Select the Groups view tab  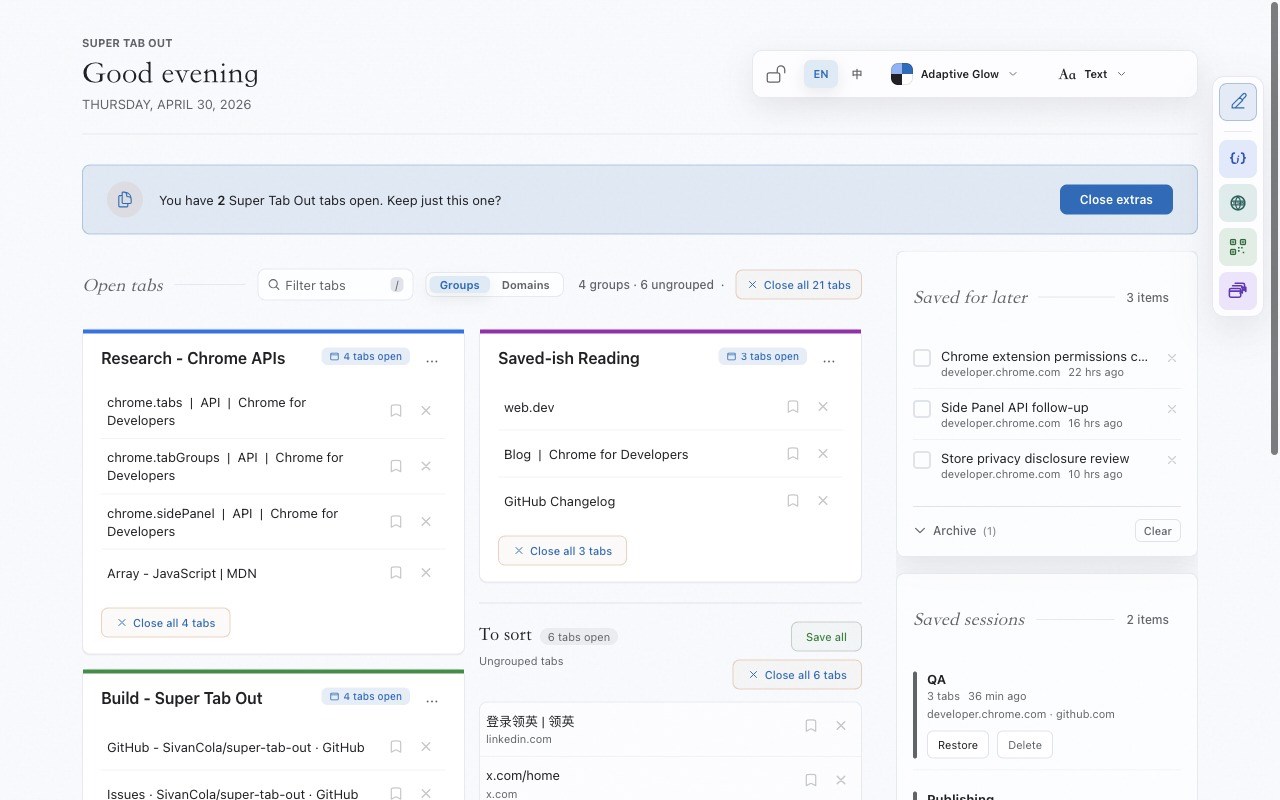[460, 285]
